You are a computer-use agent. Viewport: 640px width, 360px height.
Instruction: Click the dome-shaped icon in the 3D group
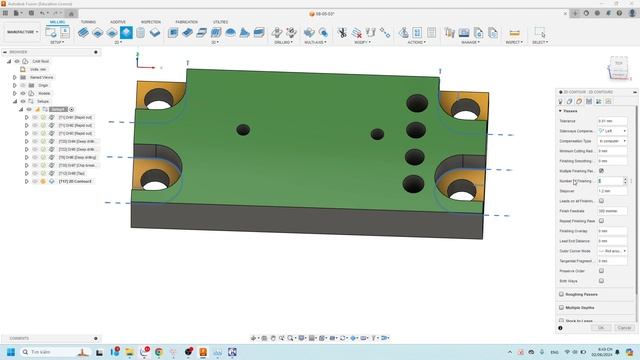pyautogui.click(x=230, y=32)
